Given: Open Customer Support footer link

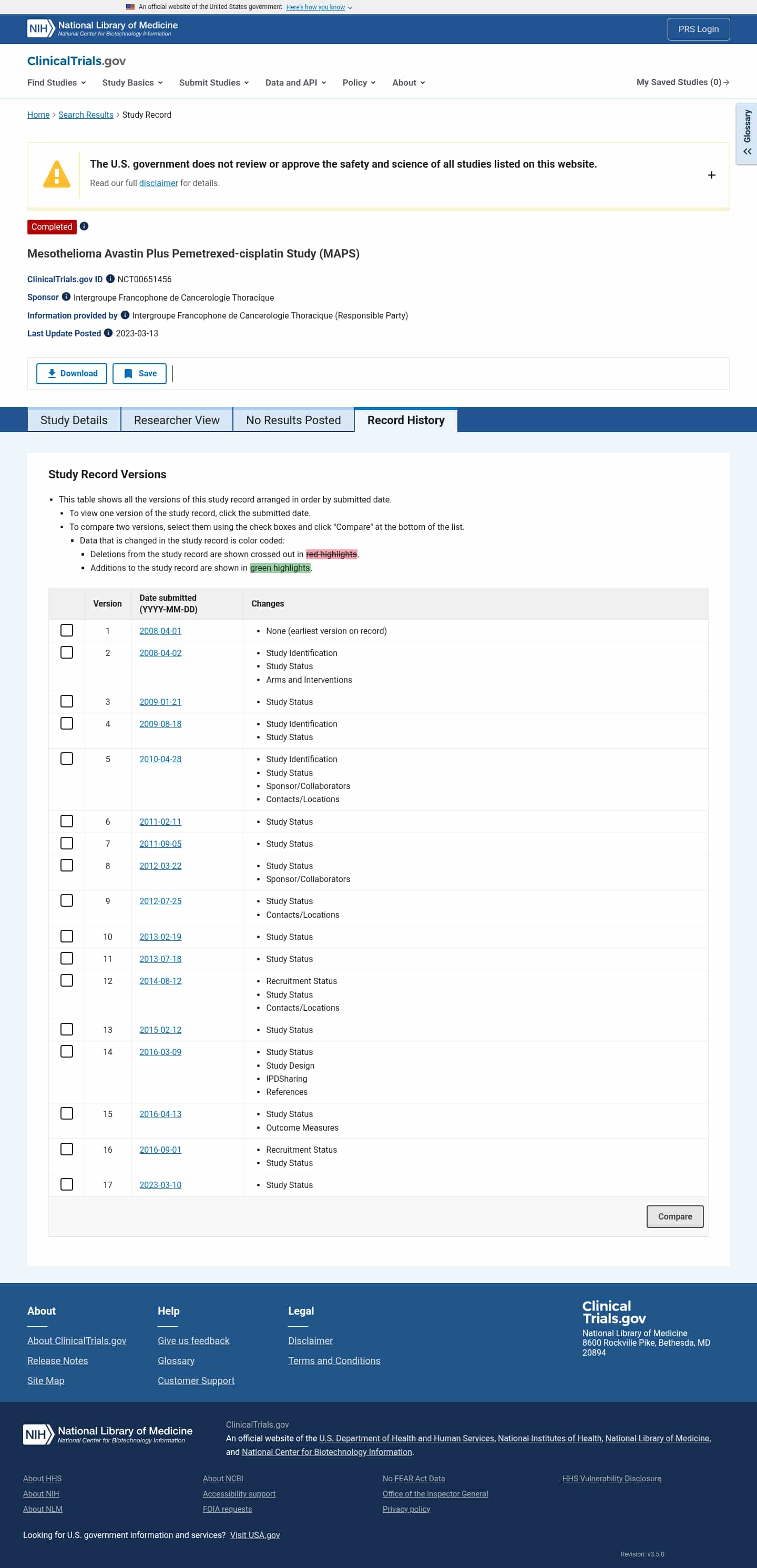Looking at the screenshot, I should pos(196,1380).
